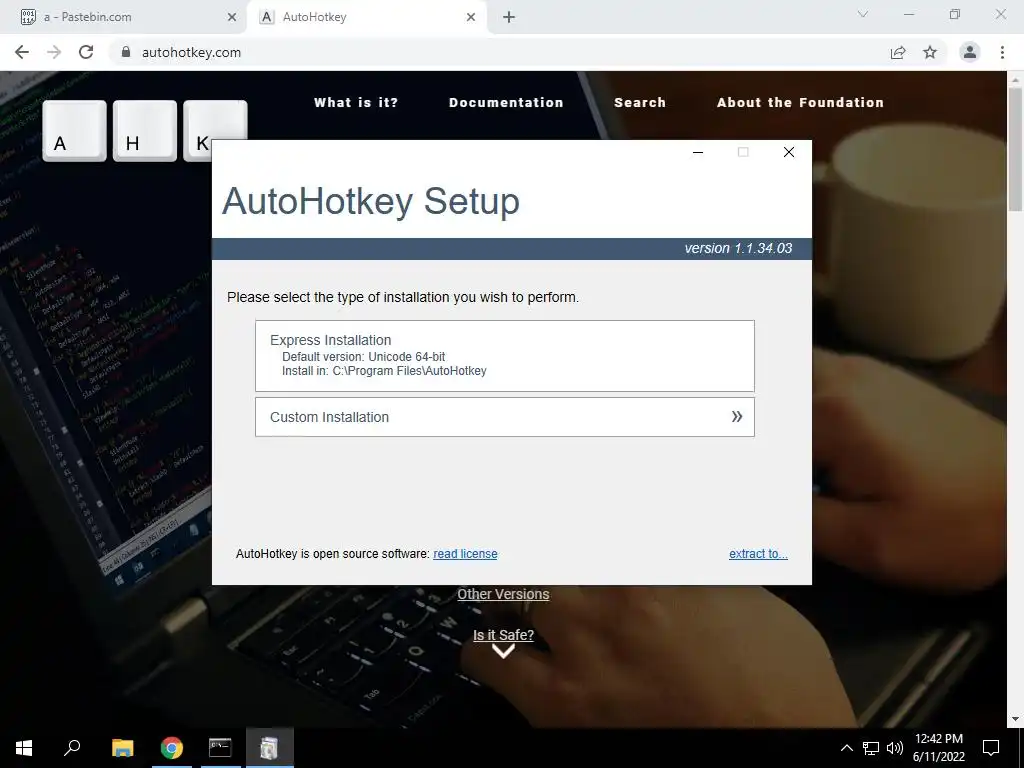The height and width of the screenshot is (768, 1024).
Task: Open Command Prompt from taskbar
Action: [x=220, y=748]
